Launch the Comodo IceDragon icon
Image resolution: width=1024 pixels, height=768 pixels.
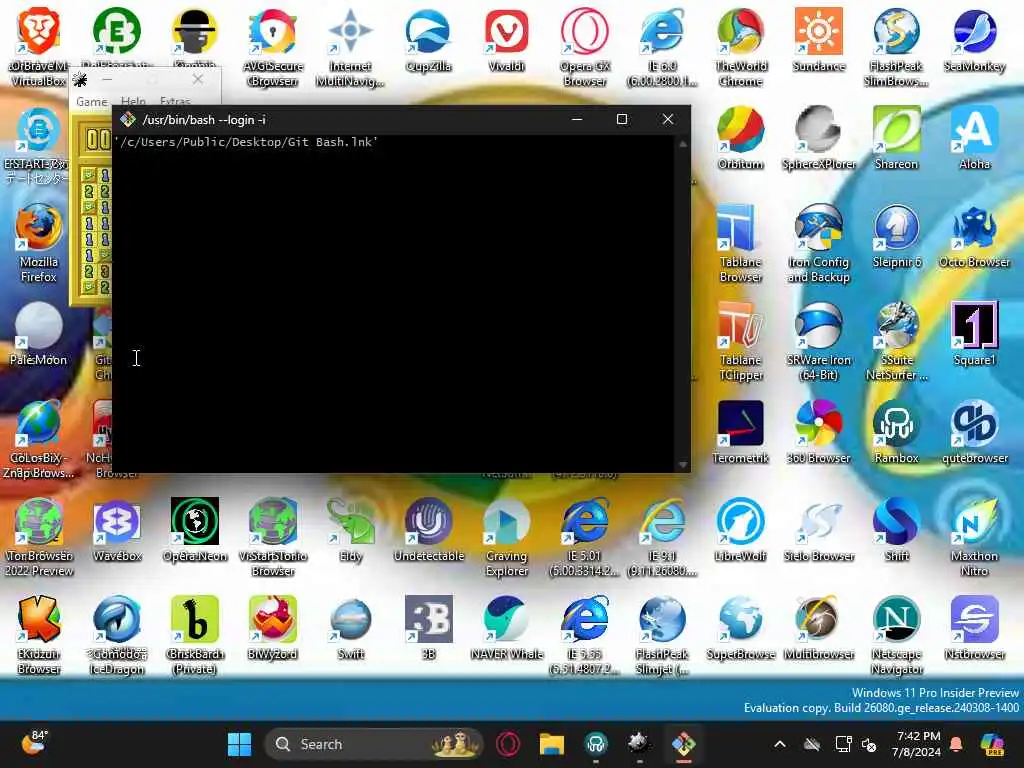[x=117, y=635]
